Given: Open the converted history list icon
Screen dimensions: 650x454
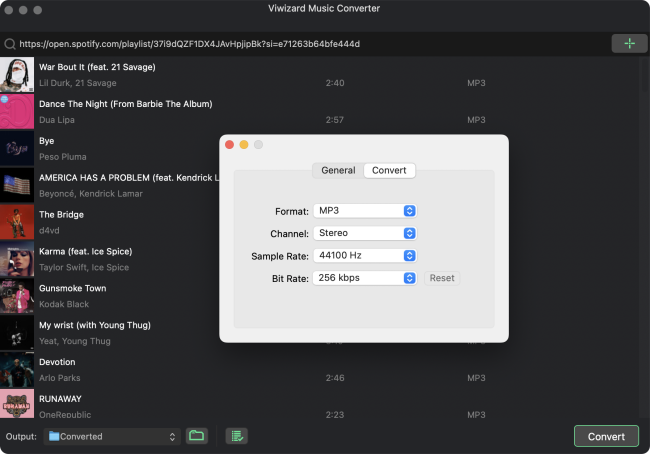Looking at the screenshot, I should (x=237, y=436).
